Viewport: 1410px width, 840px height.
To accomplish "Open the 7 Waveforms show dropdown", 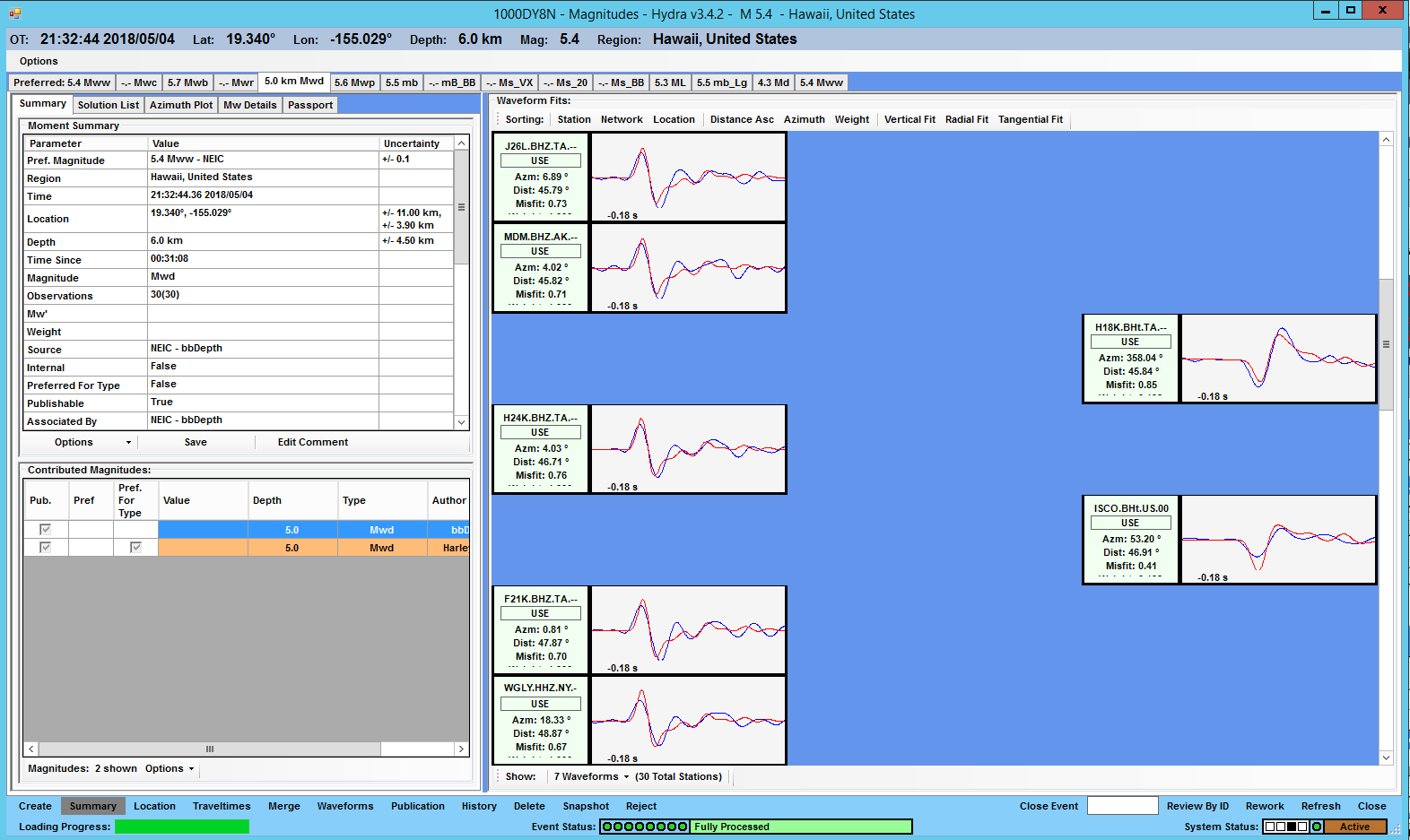I will point(591,776).
